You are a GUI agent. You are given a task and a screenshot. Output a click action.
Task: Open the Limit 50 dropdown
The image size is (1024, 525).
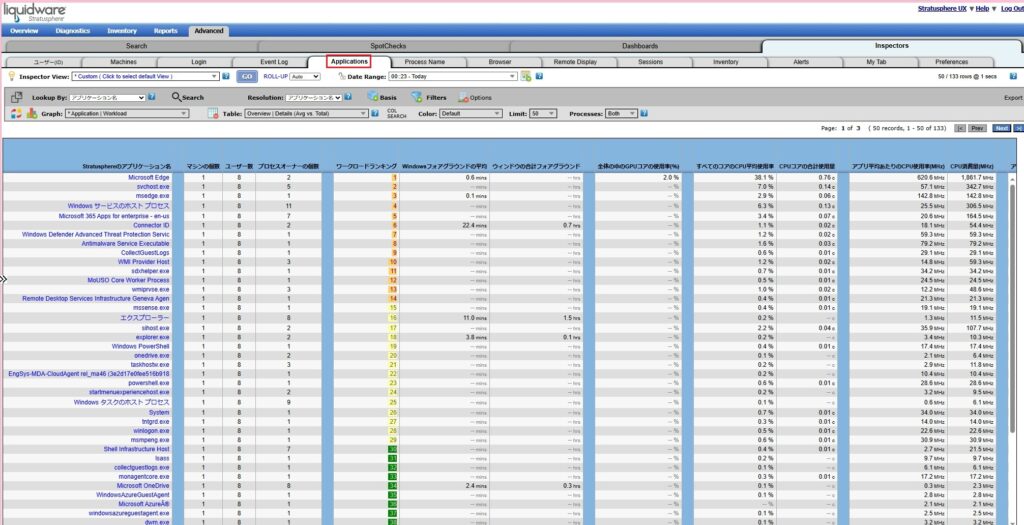(543, 114)
